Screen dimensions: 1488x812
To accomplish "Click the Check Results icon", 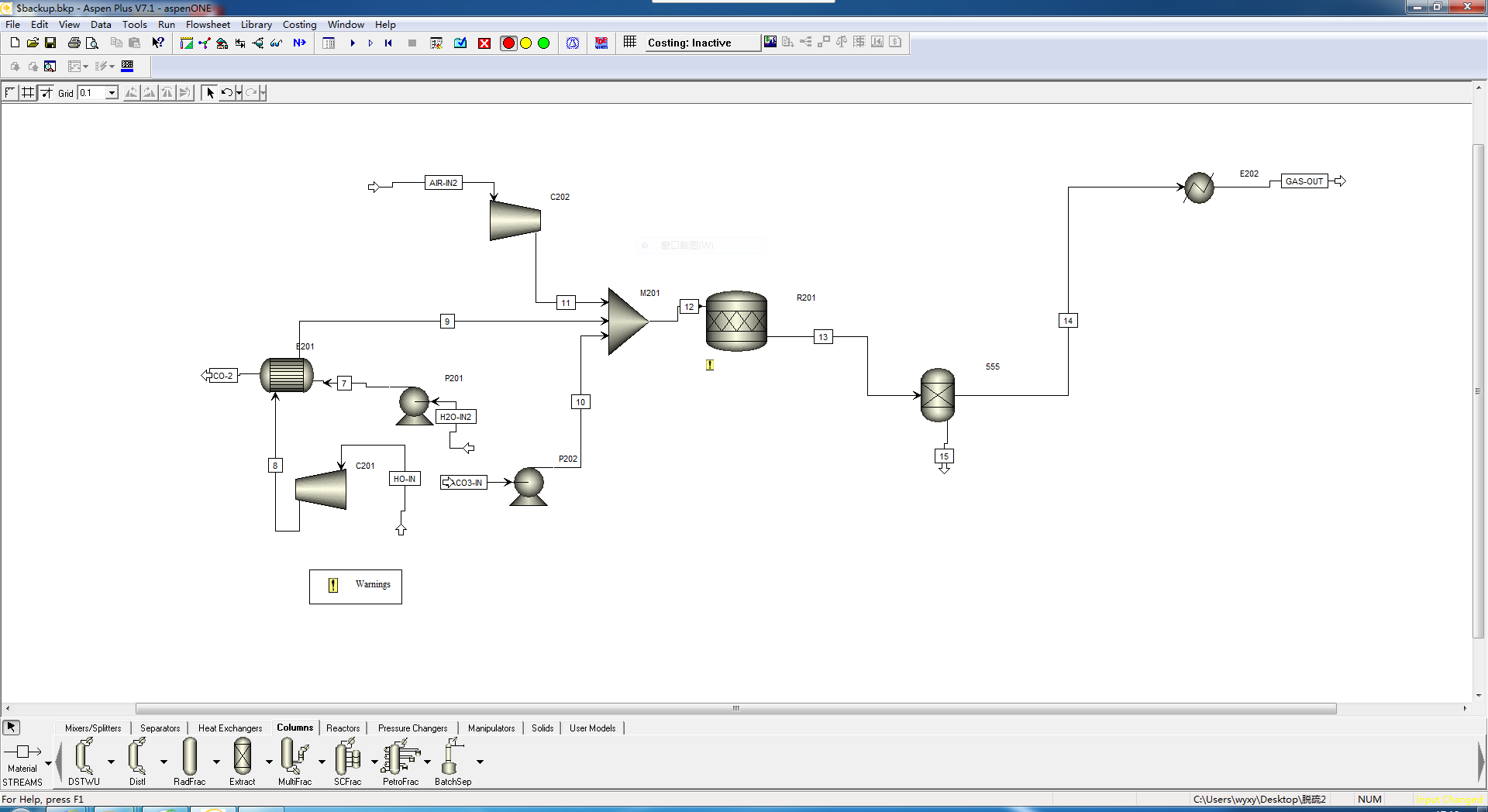I will click(460, 43).
